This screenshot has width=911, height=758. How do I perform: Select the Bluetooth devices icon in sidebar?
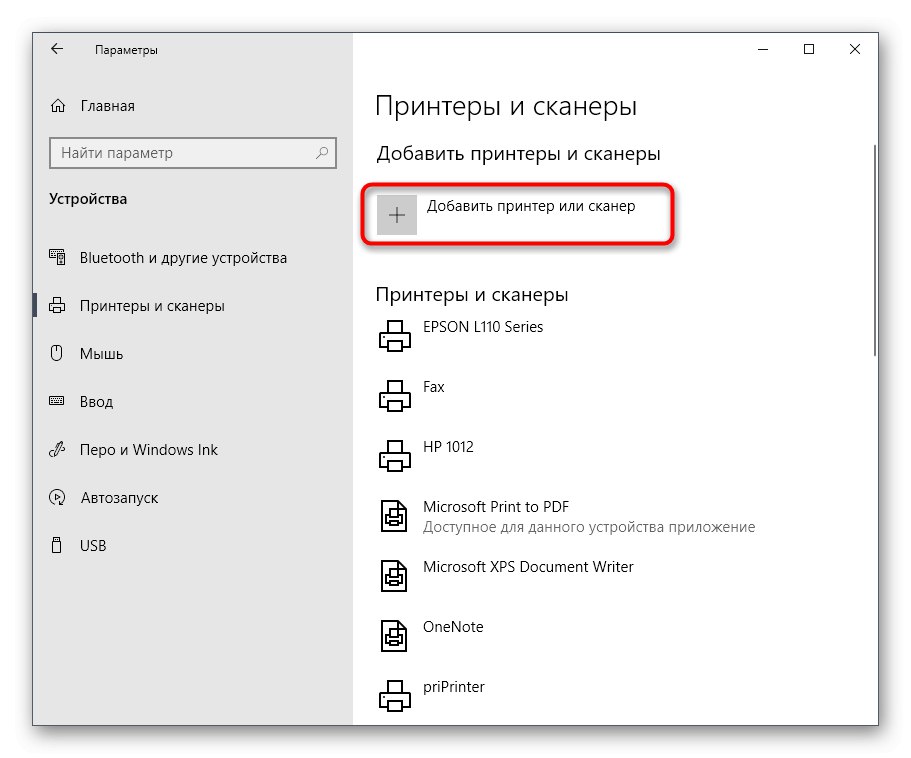(57, 258)
